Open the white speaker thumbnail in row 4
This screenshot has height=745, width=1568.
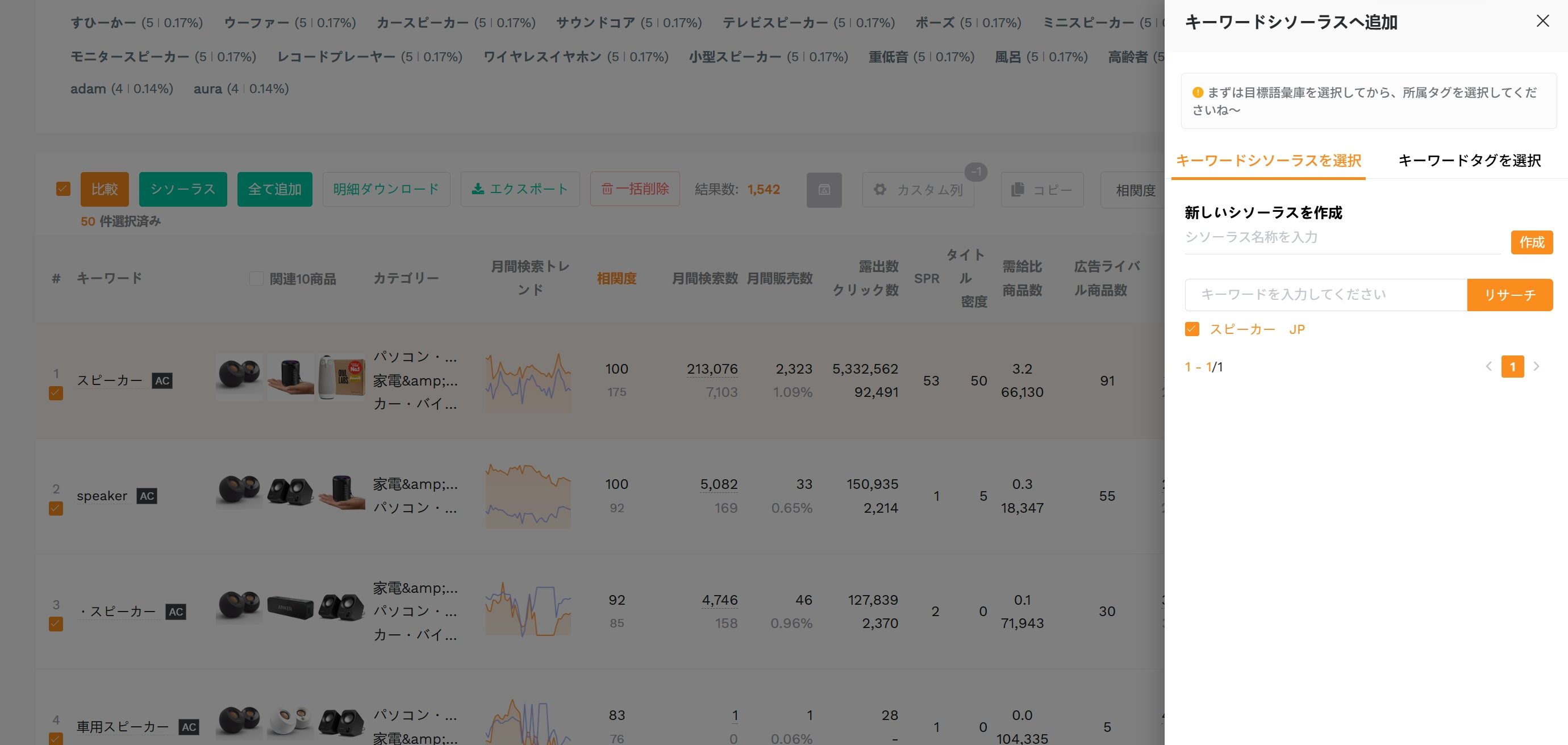[x=290, y=722]
